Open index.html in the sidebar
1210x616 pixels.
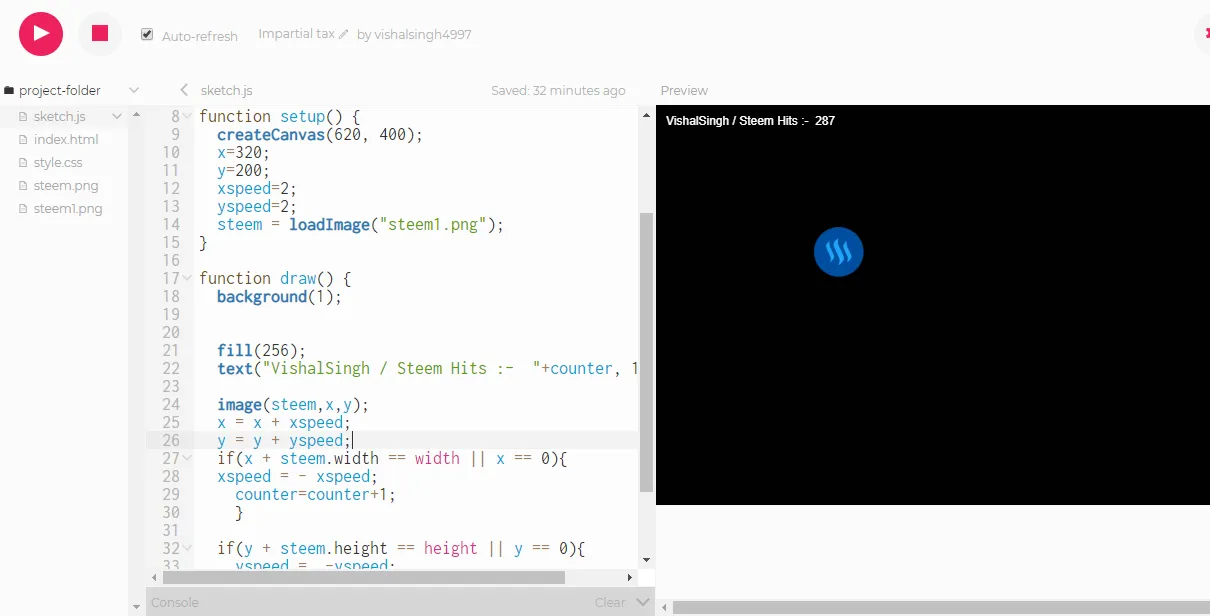pos(66,139)
